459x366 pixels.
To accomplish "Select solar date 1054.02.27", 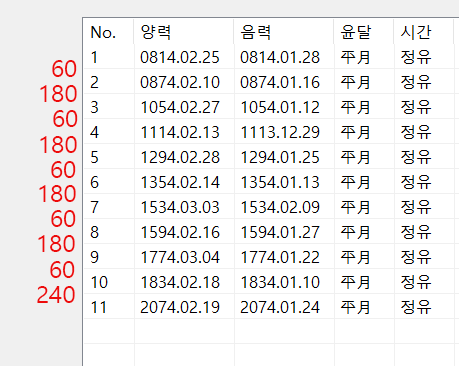I will [x=180, y=107].
